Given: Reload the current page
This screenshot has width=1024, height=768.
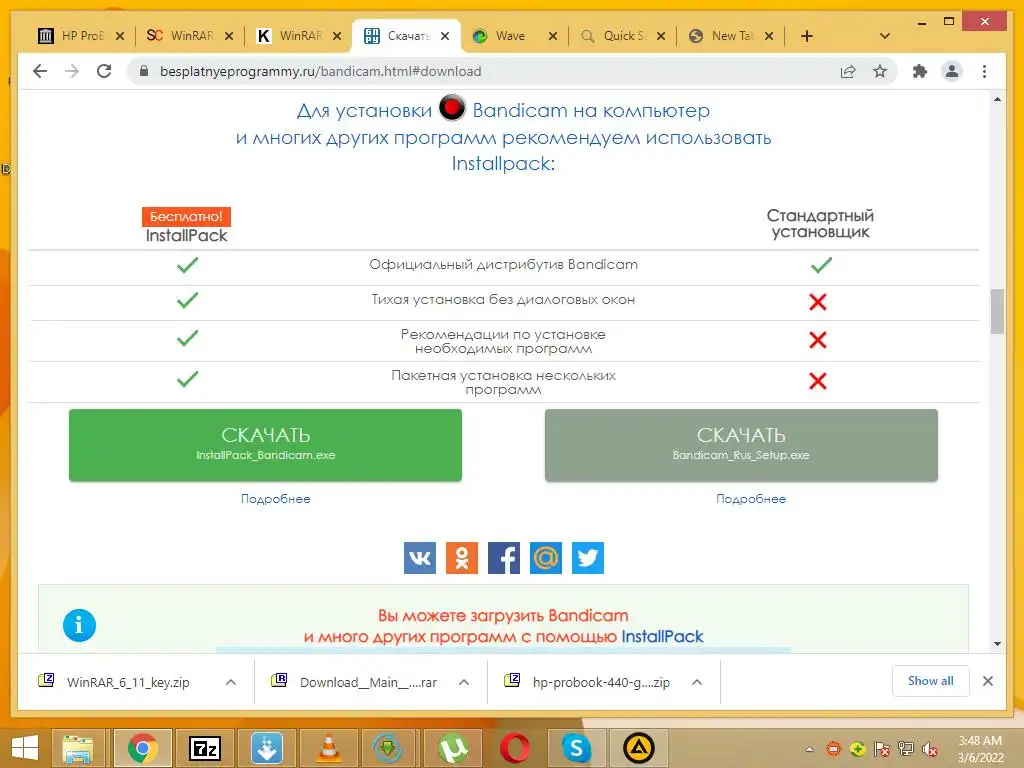Looking at the screenshot, I should coord(104,71).
